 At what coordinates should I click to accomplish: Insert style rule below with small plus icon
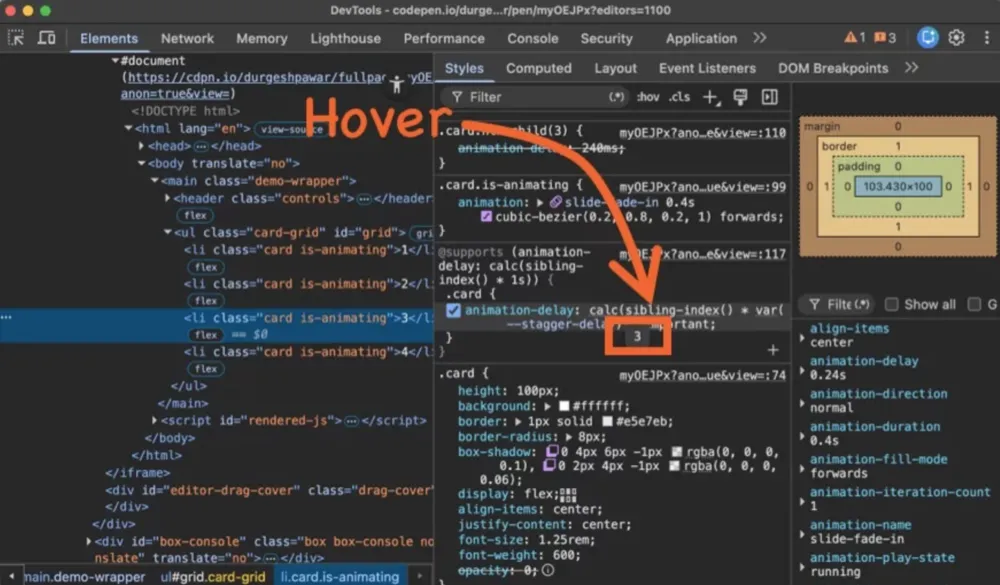[773, 350]
